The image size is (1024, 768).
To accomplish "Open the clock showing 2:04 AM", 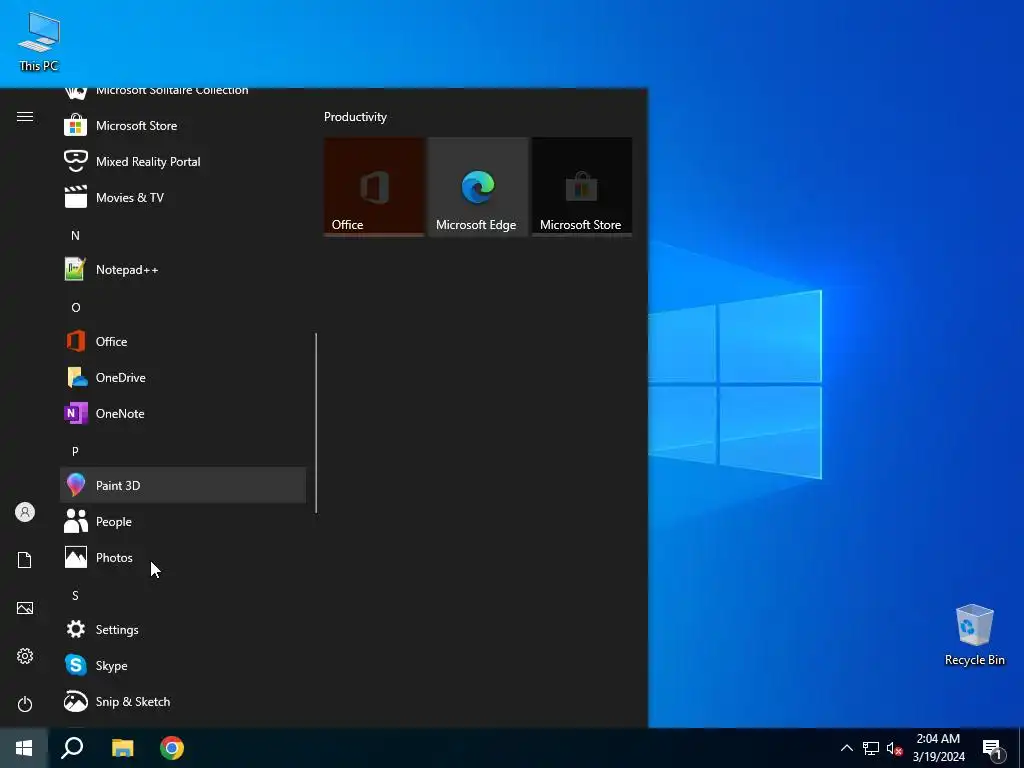I will (x=938, y=748).
